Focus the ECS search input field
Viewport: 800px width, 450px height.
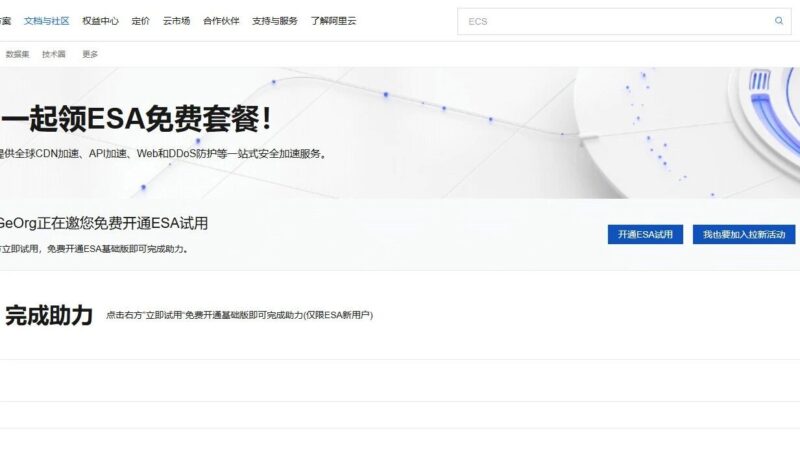[x=624, y=21]
